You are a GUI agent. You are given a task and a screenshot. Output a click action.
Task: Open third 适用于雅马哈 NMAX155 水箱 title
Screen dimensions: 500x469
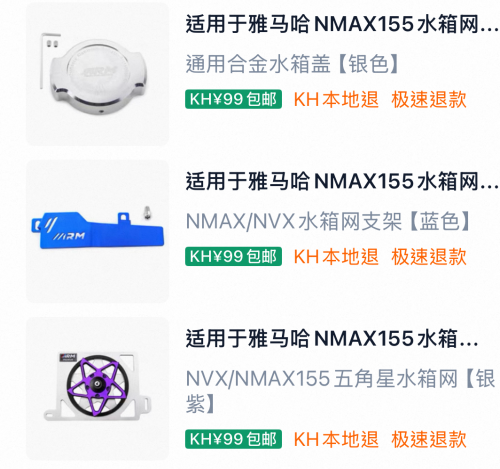332,338
